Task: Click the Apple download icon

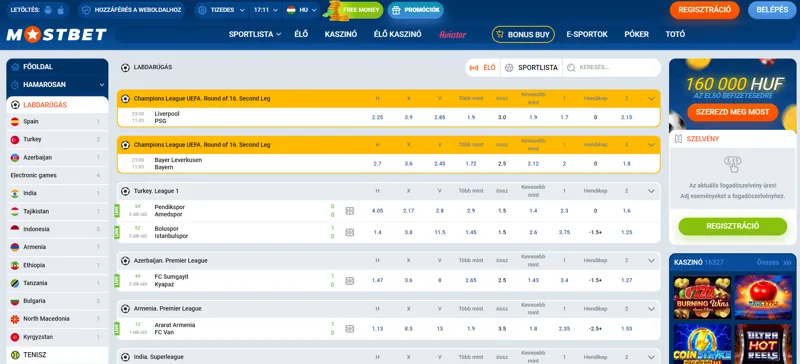Action: (61, 10)
